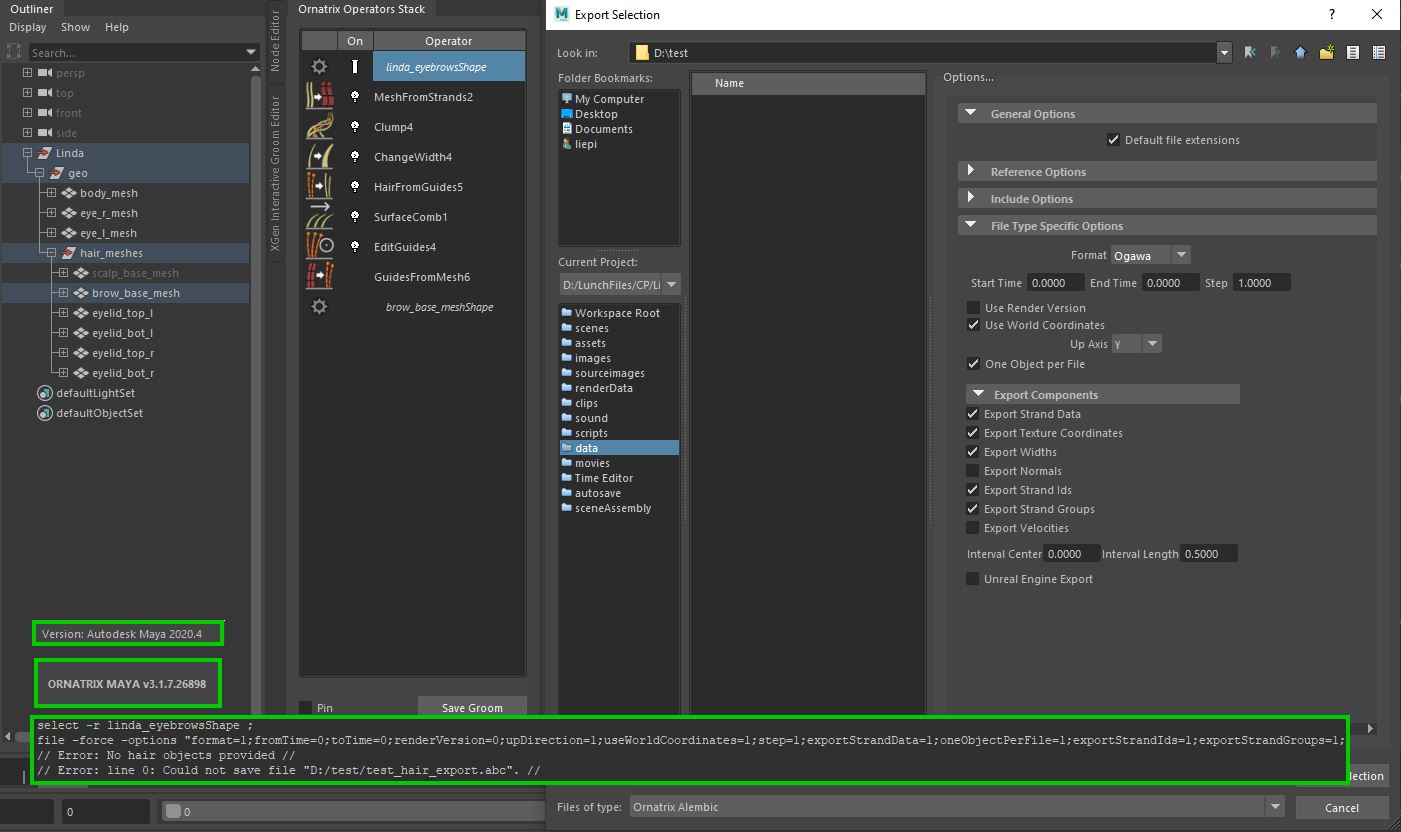
Task: Cancel the Export Selection dialog
Action: [x=1341, y=807]
